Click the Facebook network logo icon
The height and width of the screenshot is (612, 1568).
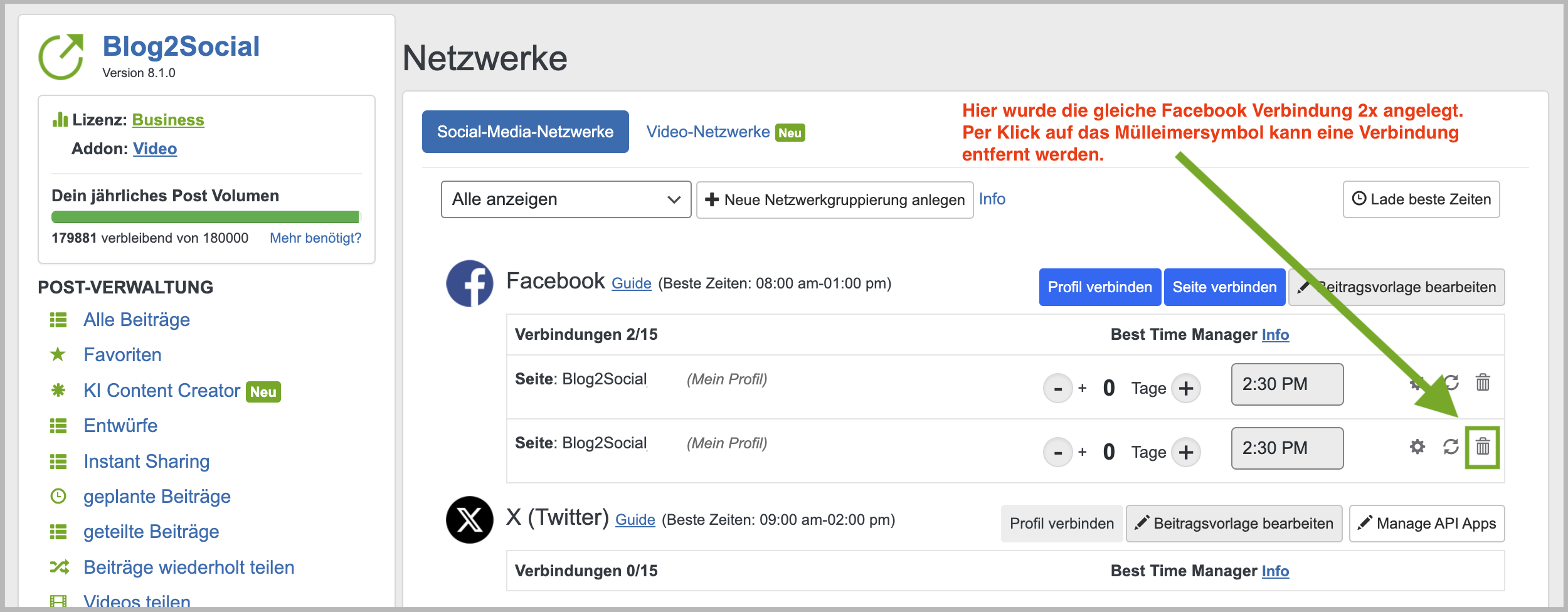(470, 283)
